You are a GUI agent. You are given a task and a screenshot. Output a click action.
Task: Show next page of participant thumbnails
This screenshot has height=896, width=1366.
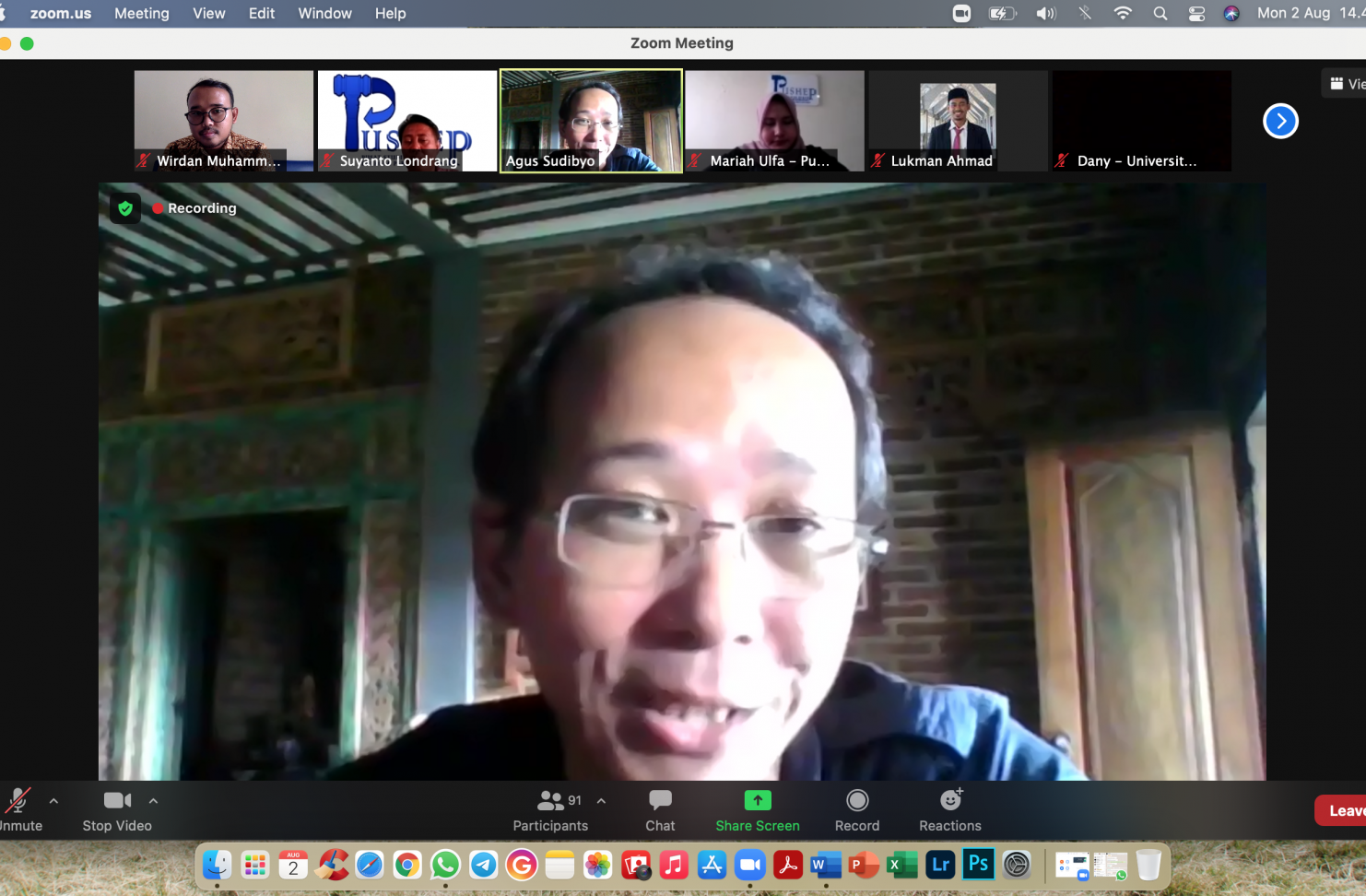[1279, 121]
